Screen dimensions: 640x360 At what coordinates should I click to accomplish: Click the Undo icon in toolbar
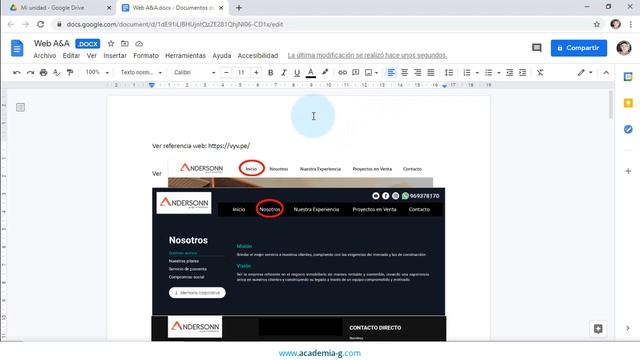click(17, 73)
